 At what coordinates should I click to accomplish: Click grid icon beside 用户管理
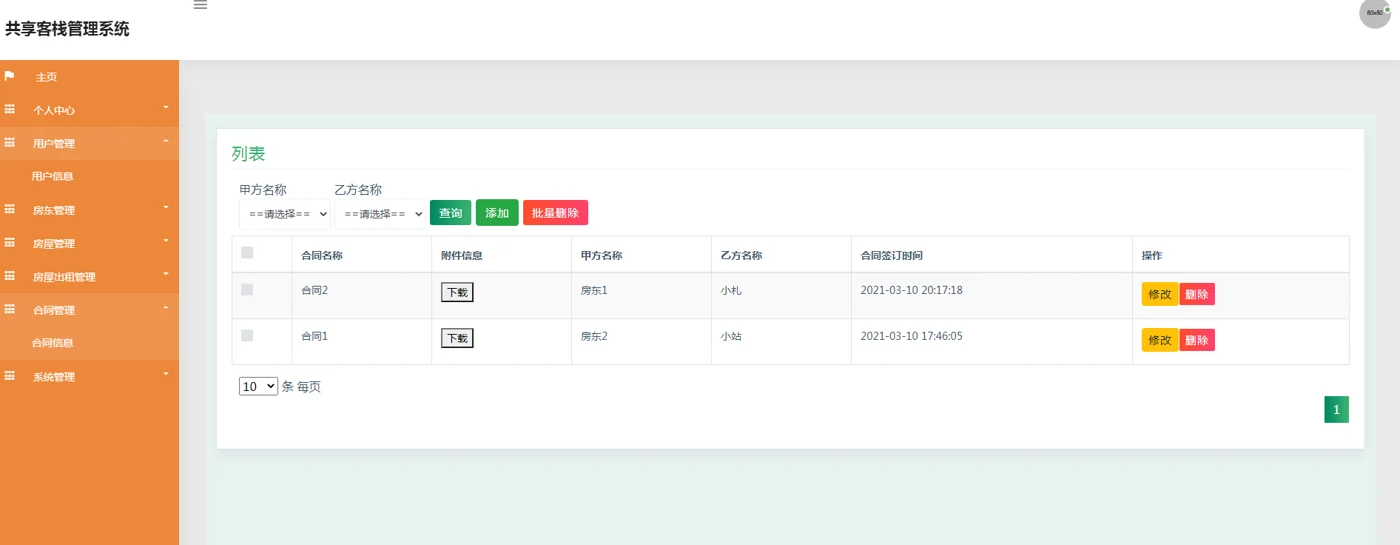point(10,143)
